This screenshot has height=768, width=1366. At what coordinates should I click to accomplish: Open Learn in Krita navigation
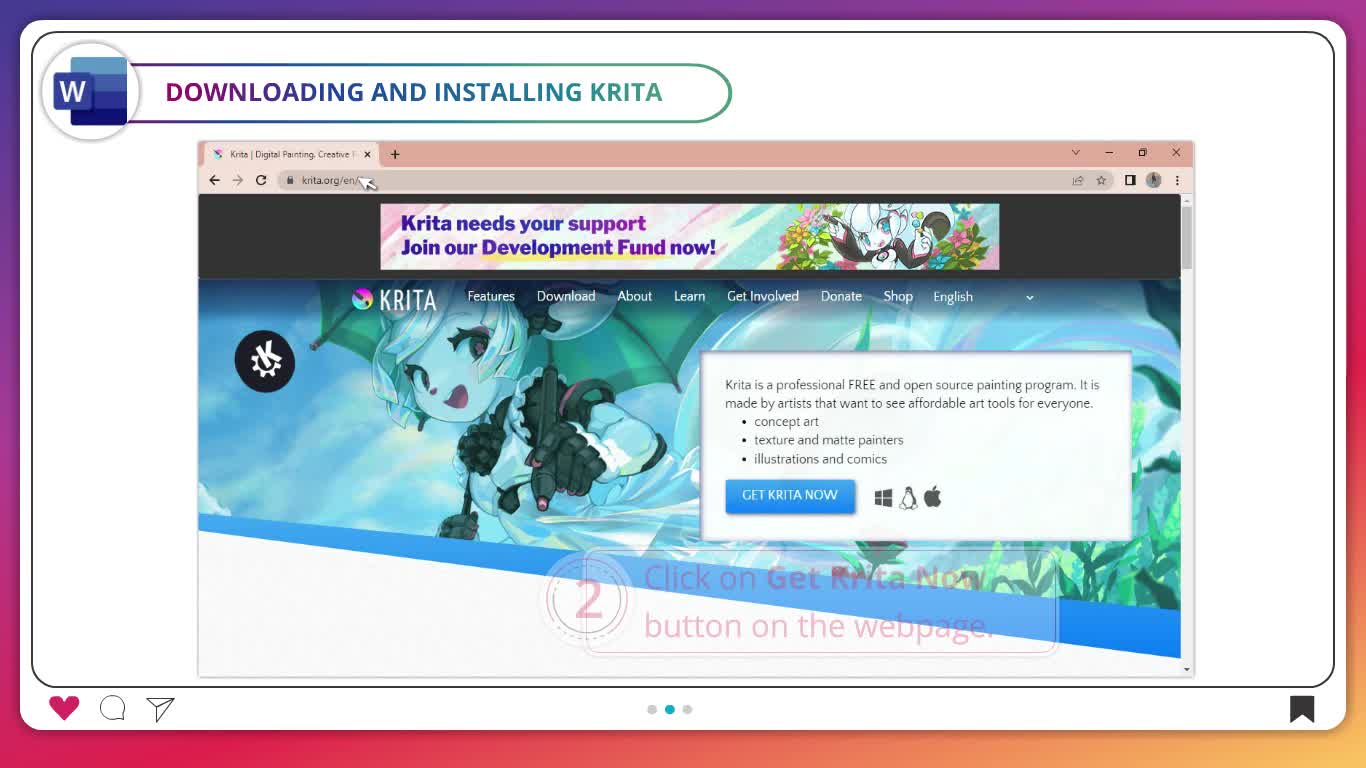coord(689,296)
